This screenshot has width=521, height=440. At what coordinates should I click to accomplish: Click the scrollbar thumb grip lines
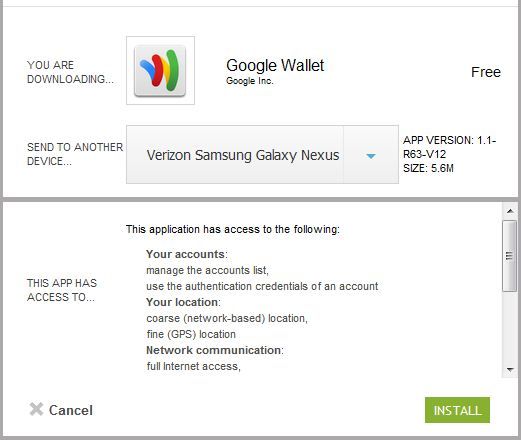(x=509, y=256)
